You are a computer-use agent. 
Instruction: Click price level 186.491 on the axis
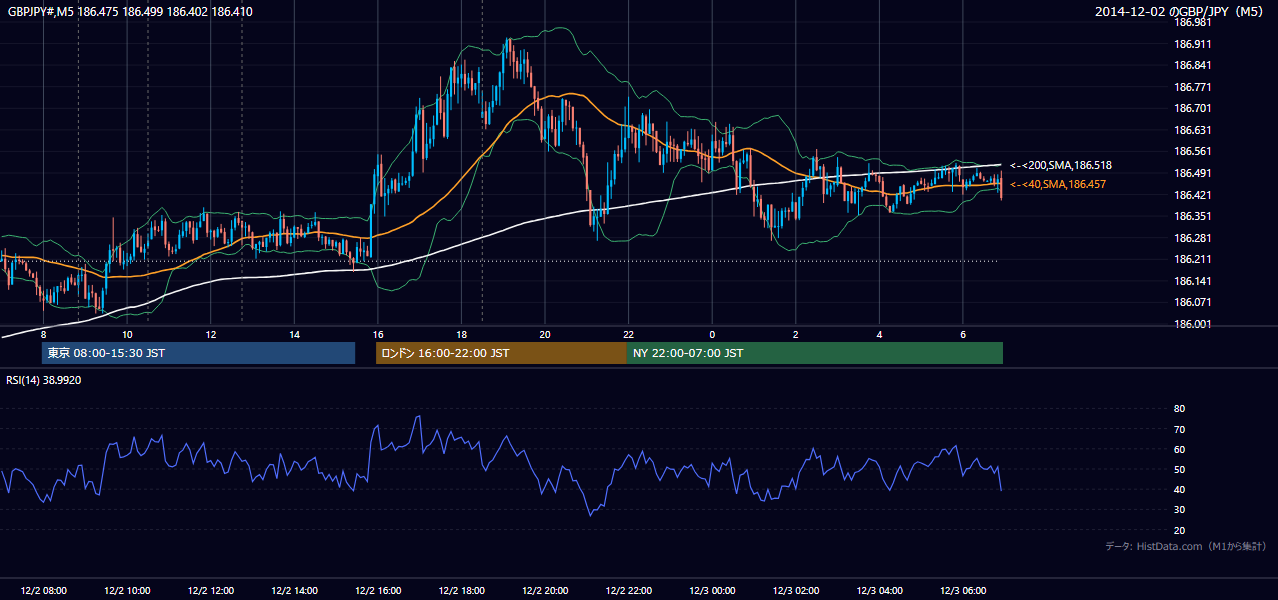click(1193, 173)
